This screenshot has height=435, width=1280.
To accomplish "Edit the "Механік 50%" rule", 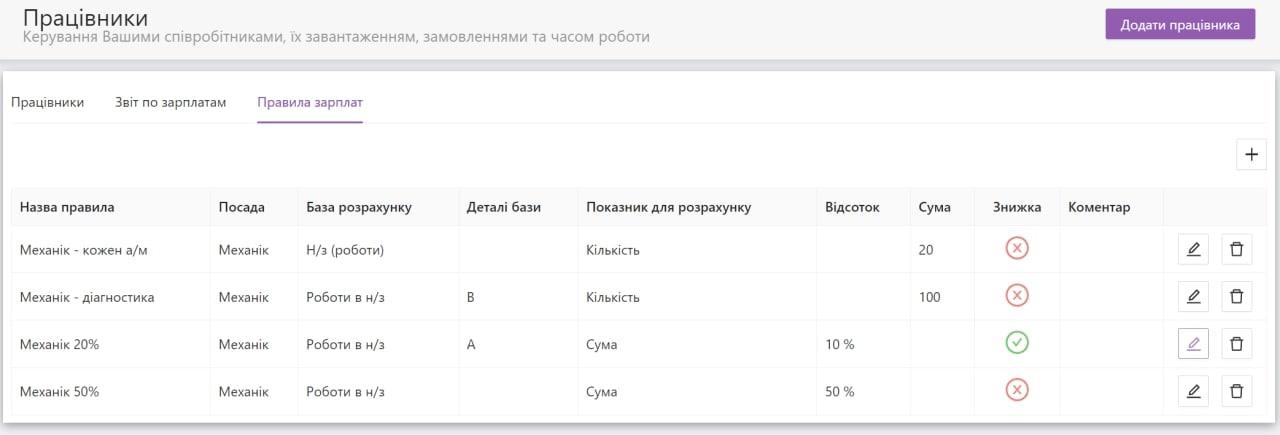I will point(1193,391).
